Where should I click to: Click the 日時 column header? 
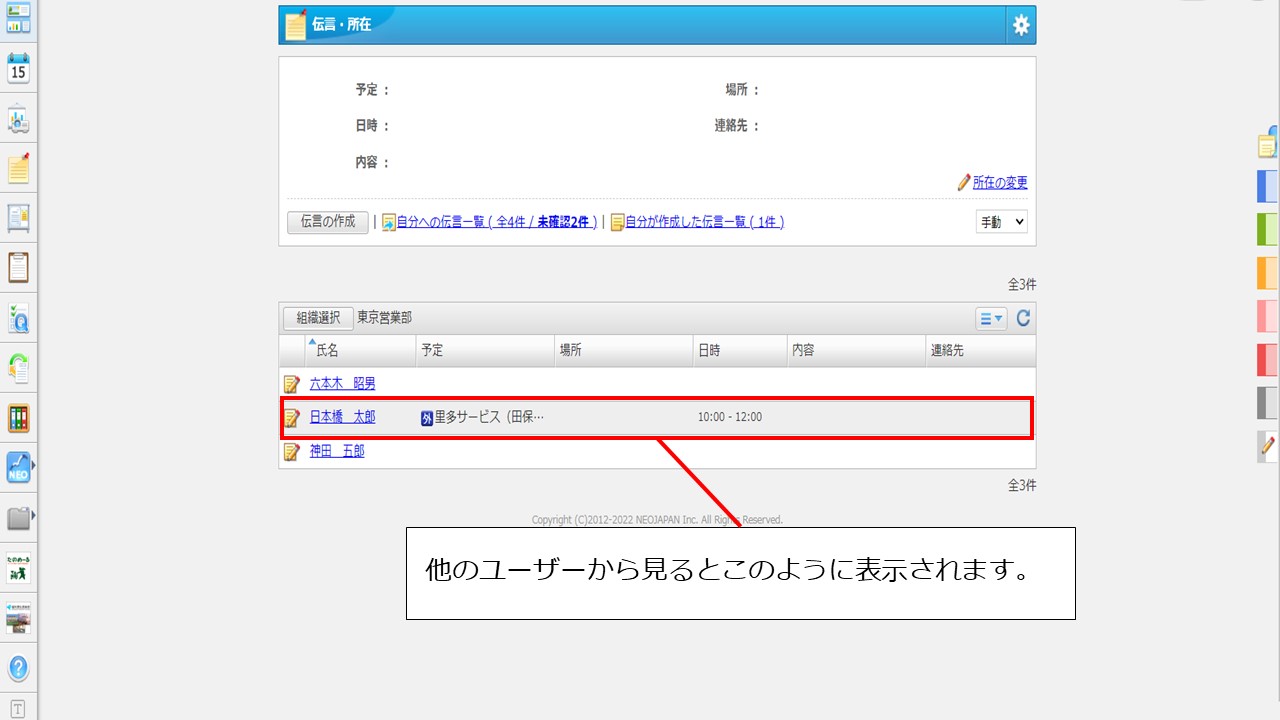coord(709,351)
